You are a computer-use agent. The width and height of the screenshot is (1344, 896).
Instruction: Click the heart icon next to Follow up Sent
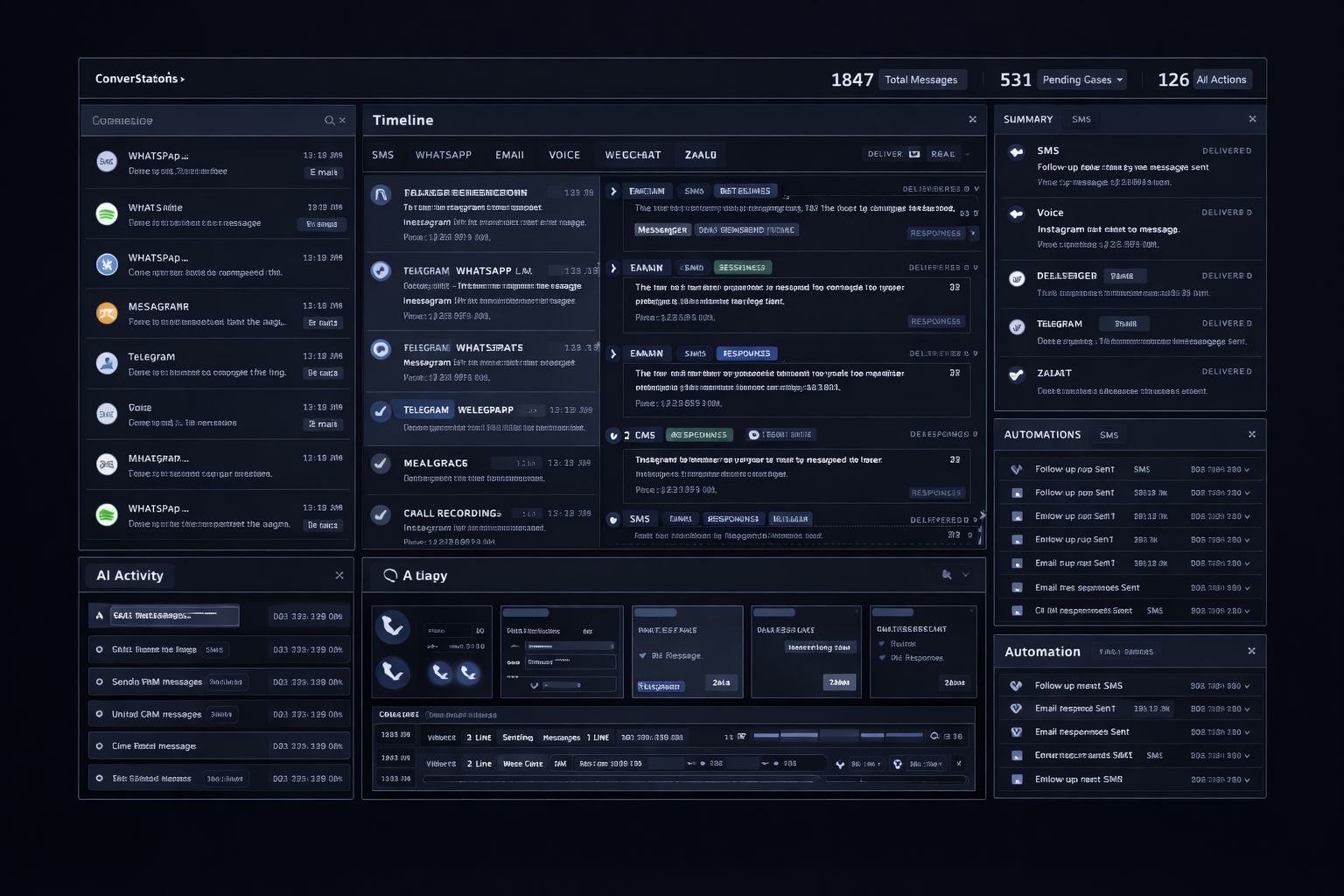click(1017, 469)
